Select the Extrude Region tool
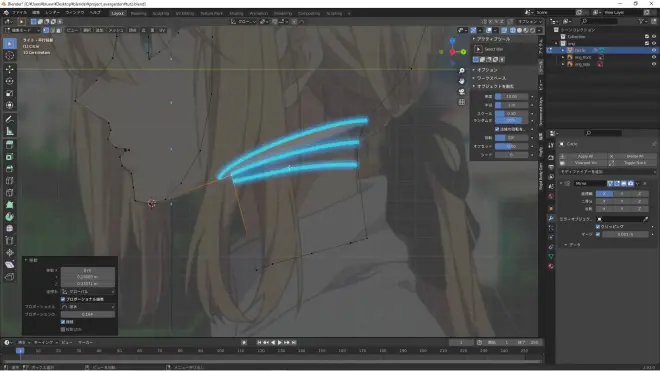Image resolution: width=660 pixels, height=371 pixels. (x=10, y=145)
